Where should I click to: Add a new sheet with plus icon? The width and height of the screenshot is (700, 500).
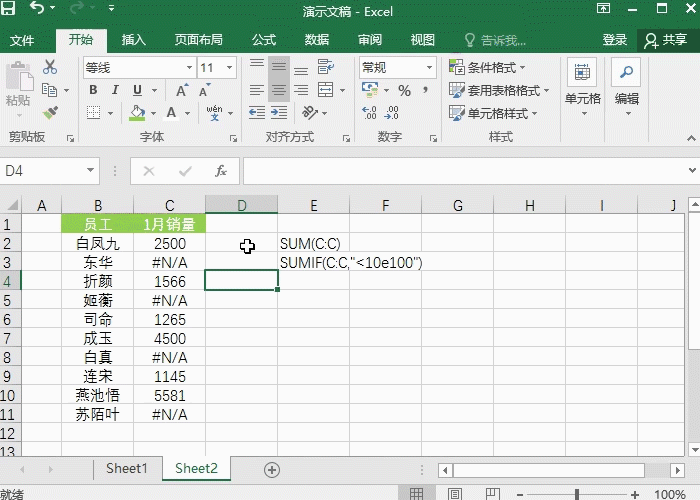[x=271, y=469]
